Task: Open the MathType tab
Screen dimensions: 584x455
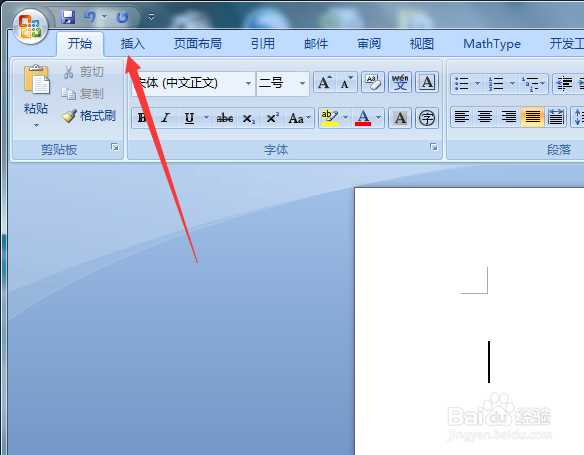Action: pos(492,44)
